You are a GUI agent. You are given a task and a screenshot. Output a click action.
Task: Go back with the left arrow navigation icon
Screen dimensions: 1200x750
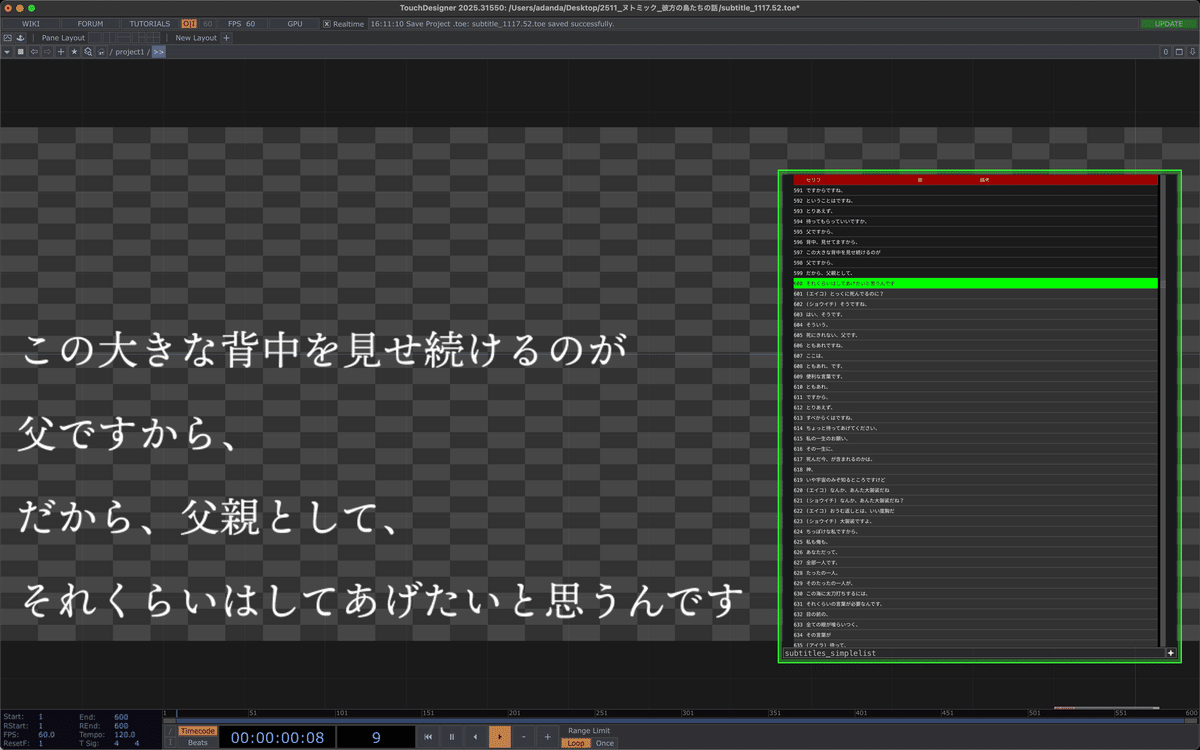34,52
